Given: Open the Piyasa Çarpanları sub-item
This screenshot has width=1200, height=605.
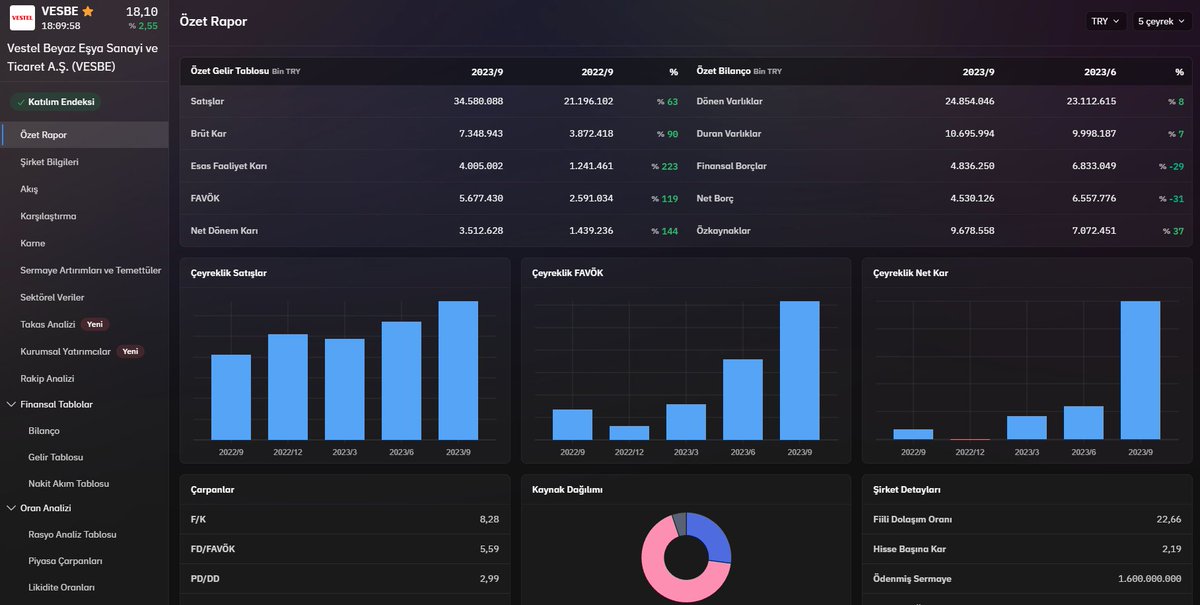Looking at the screenshot, I should pyautogui.click(x=65, y=561).
